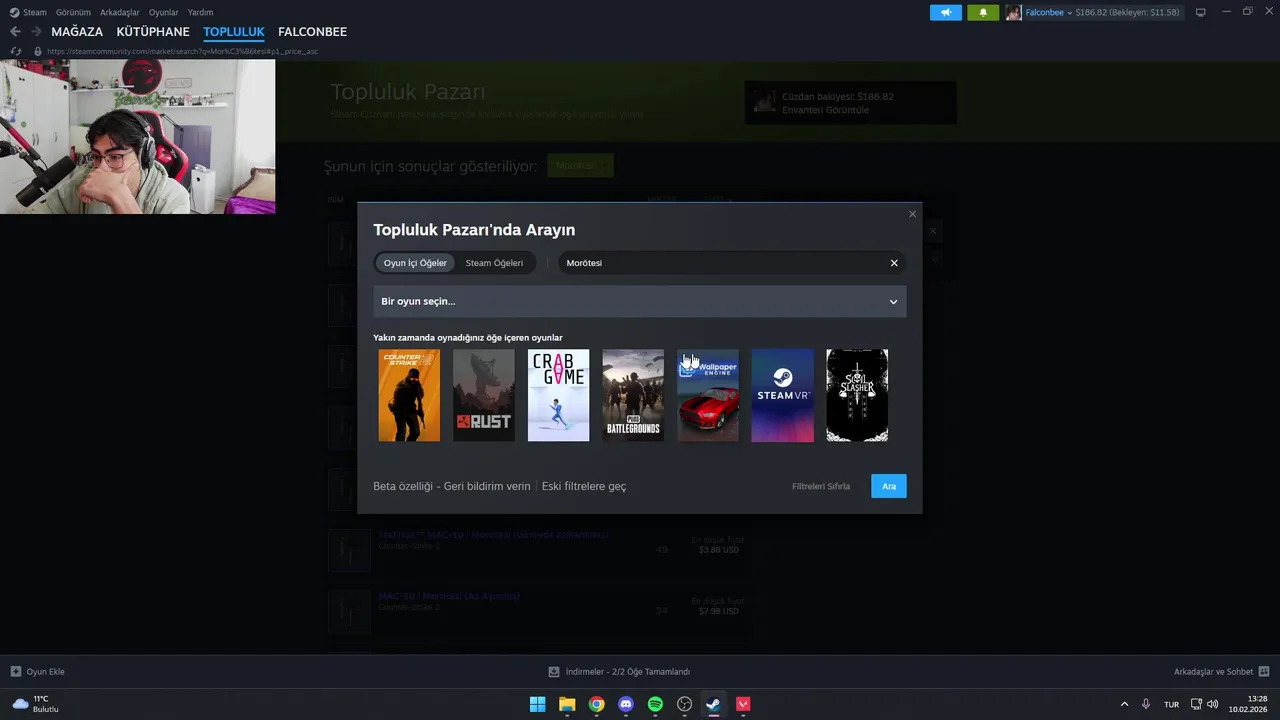The height and width of the screenshot is (720, 1280).
Task: Reload the page with refresh icon
Action: tap(15, 51)
